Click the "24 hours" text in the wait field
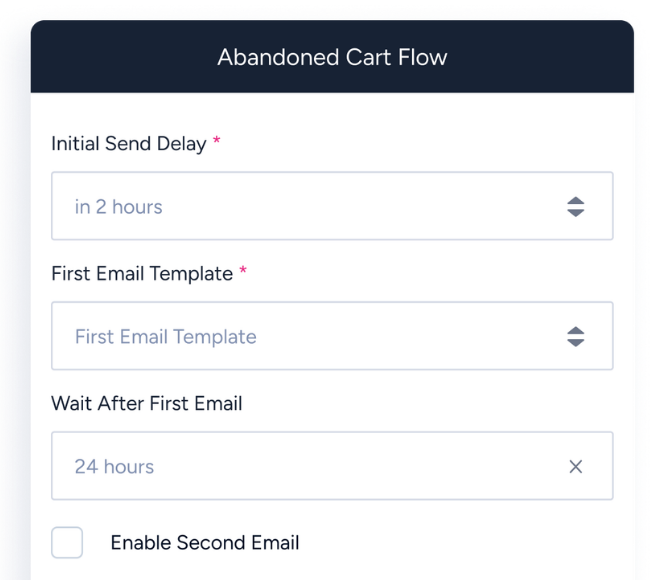654x581 pixels. [x=114, y=467]
